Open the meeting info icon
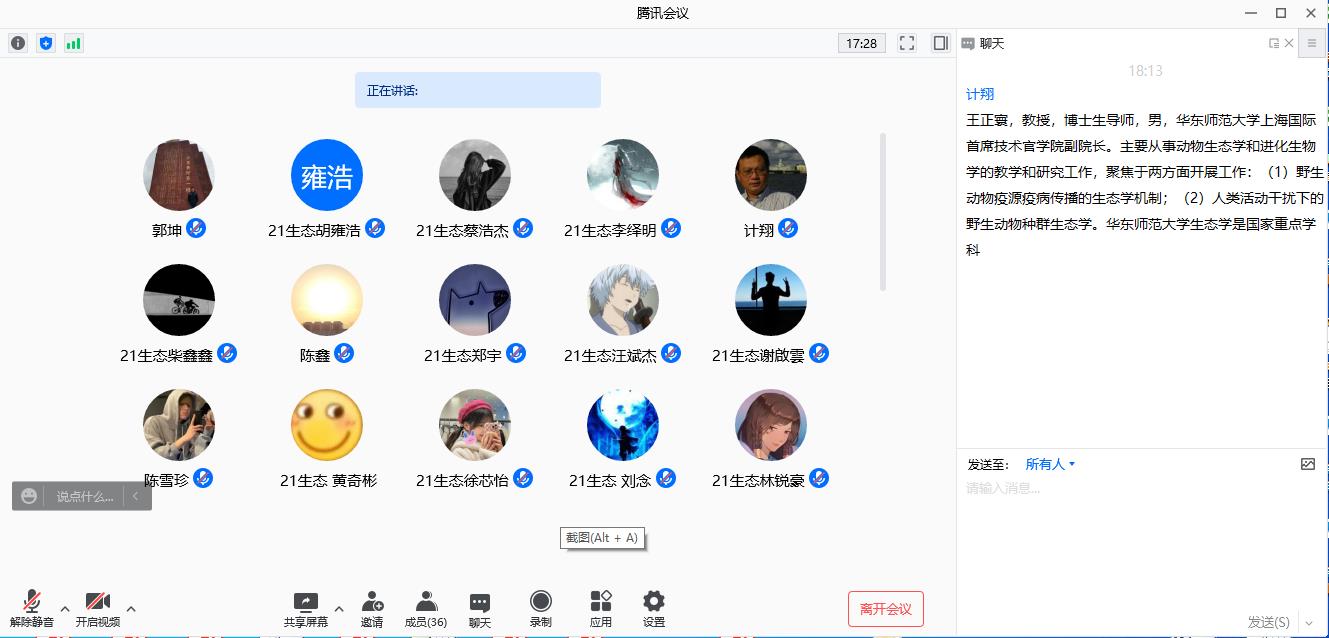This screenshot has height=638, width=1329. click(x=18, y=43)
